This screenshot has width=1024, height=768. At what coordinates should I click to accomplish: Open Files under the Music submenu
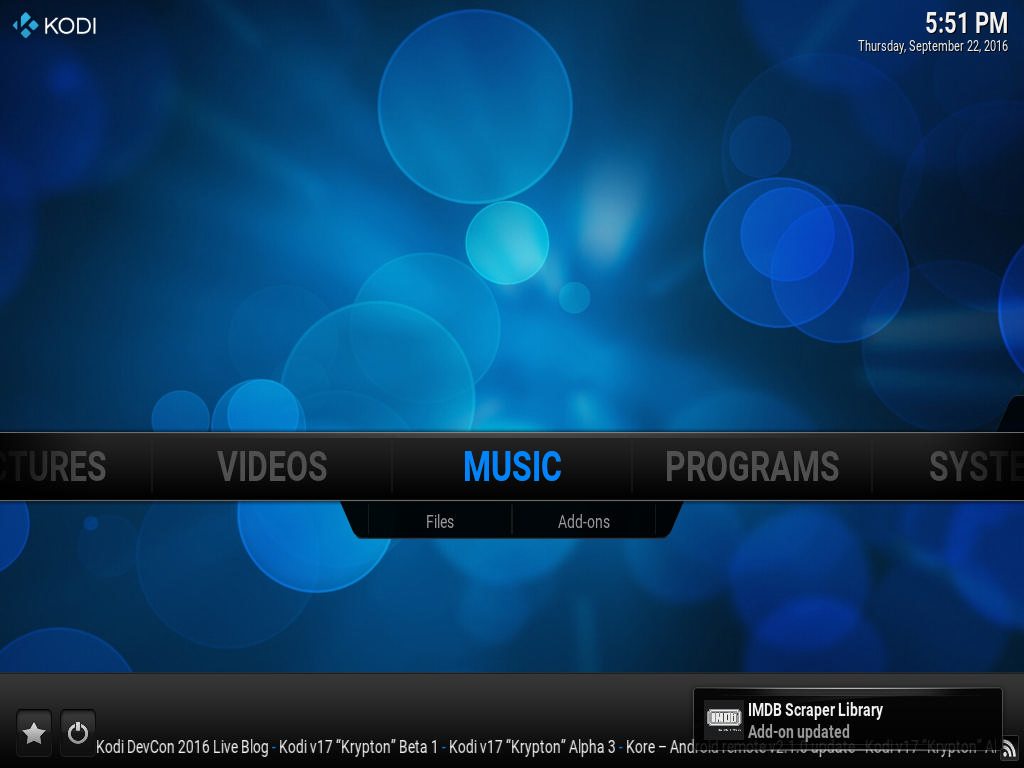tap(440, 521)
